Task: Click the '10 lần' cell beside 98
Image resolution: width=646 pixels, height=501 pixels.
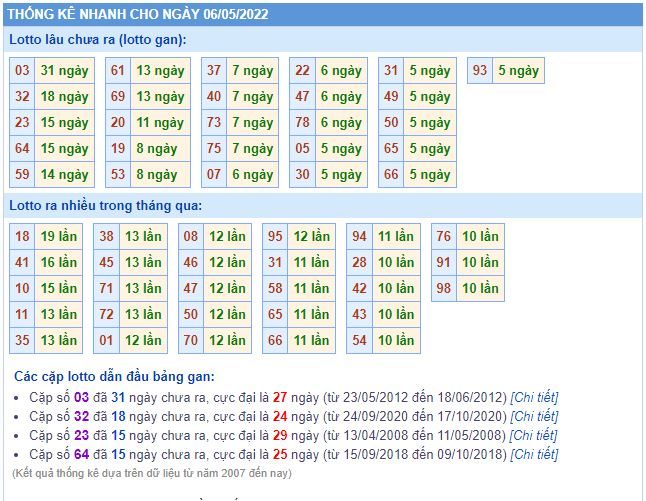Action: pyautogui.click(x=480, y=288)
